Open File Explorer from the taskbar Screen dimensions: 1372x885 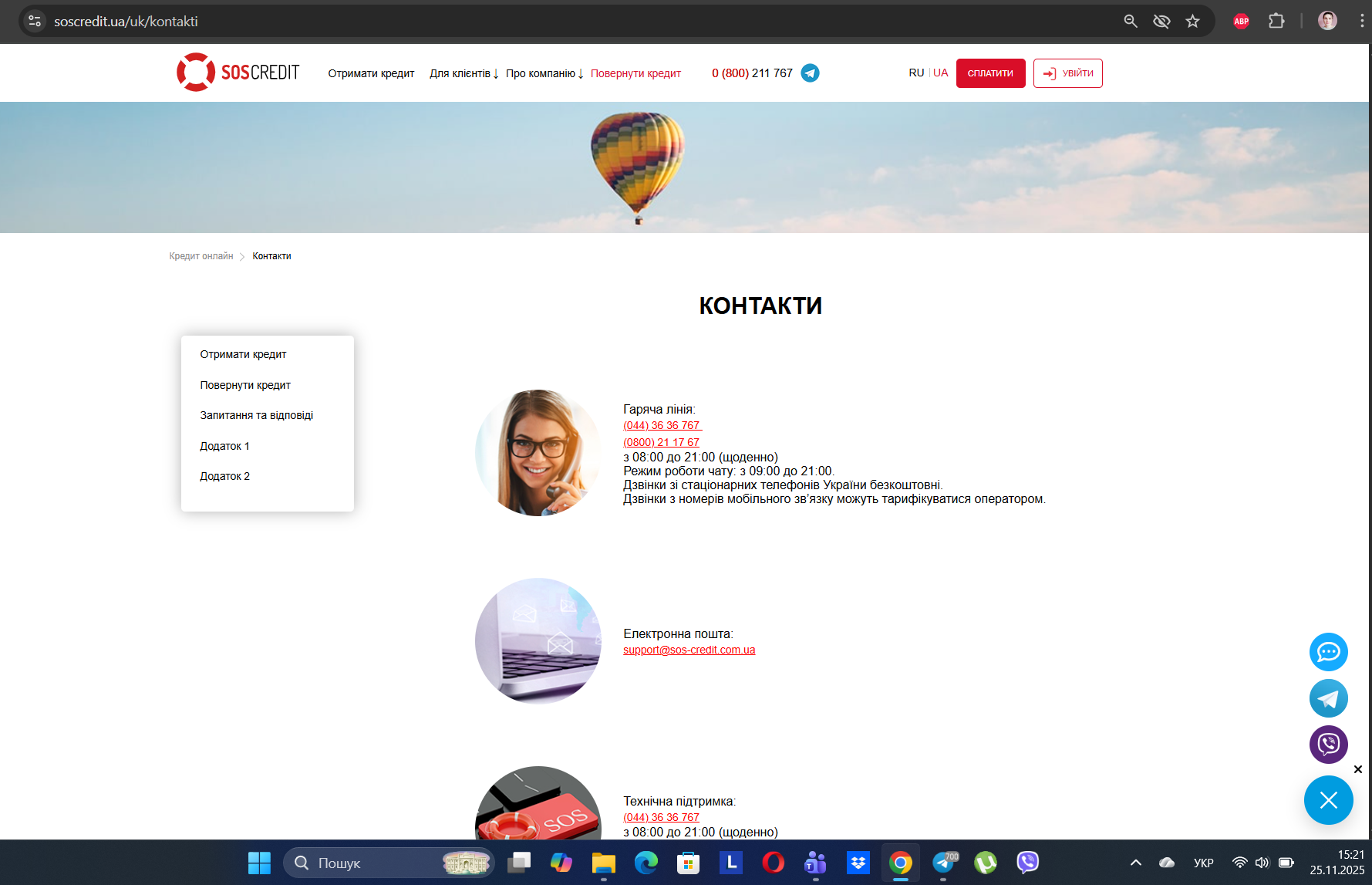(x=604, y=863)
